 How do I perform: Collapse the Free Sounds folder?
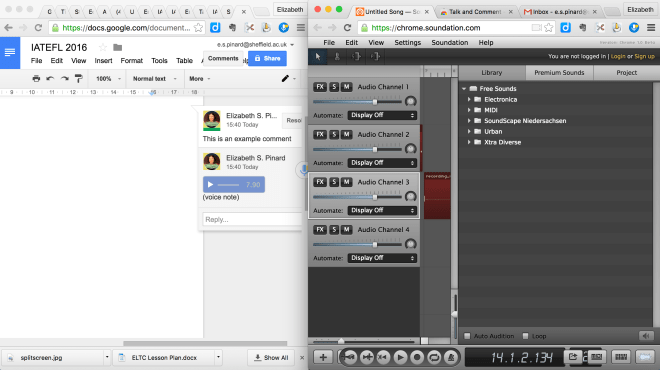[464, 88]
